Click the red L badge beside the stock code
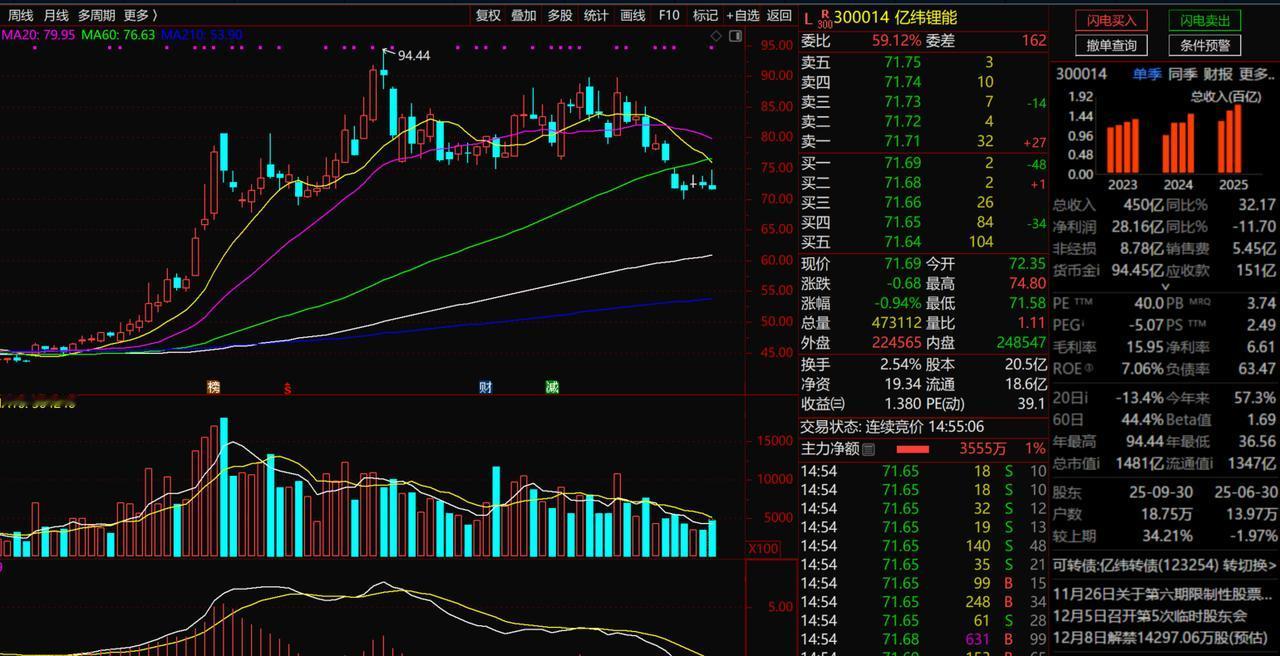Image resolution: width=1280 pixels, height=656 pixels. point(808,18)
